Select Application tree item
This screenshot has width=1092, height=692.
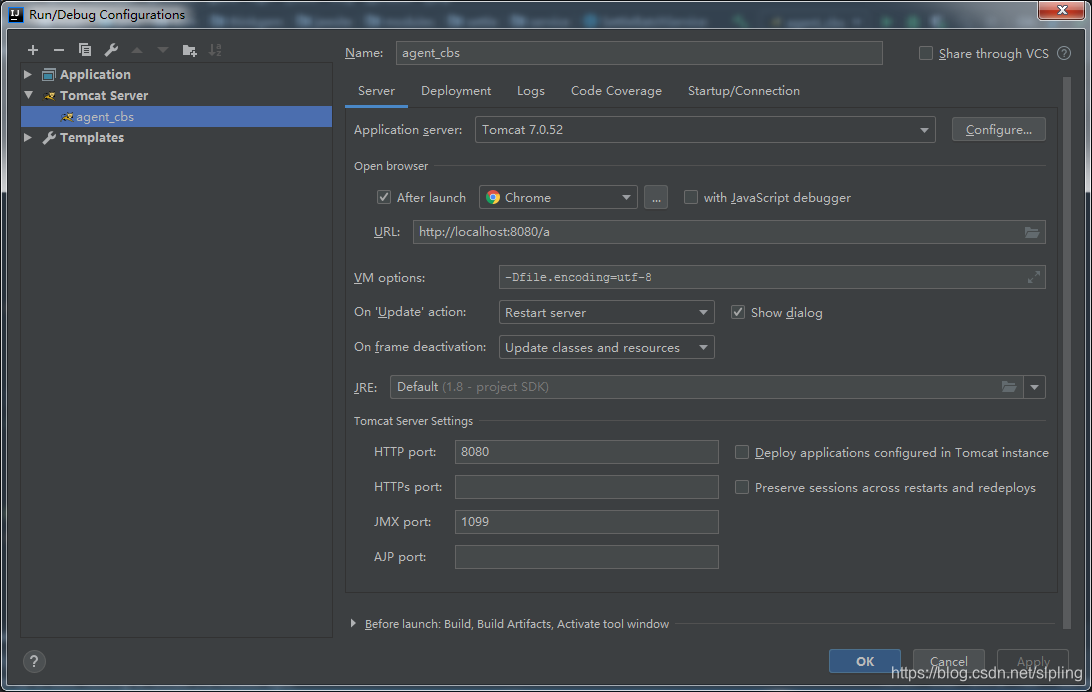(x=95, y=74)
